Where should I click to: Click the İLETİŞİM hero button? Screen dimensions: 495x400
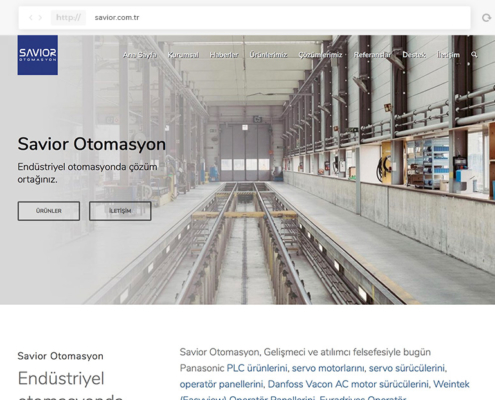click(120, 211)
